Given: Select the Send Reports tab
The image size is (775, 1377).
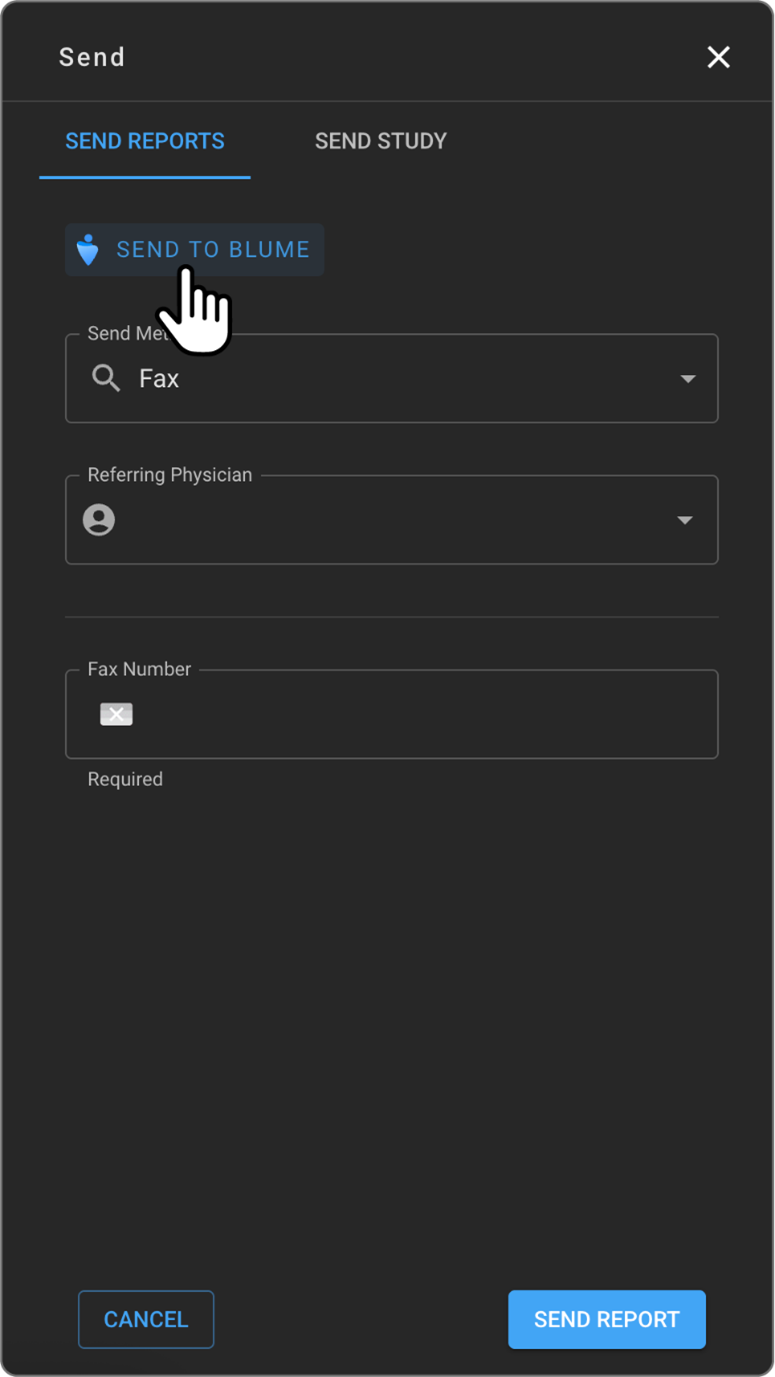Looking at the screenshot, I should pos(145,141).
